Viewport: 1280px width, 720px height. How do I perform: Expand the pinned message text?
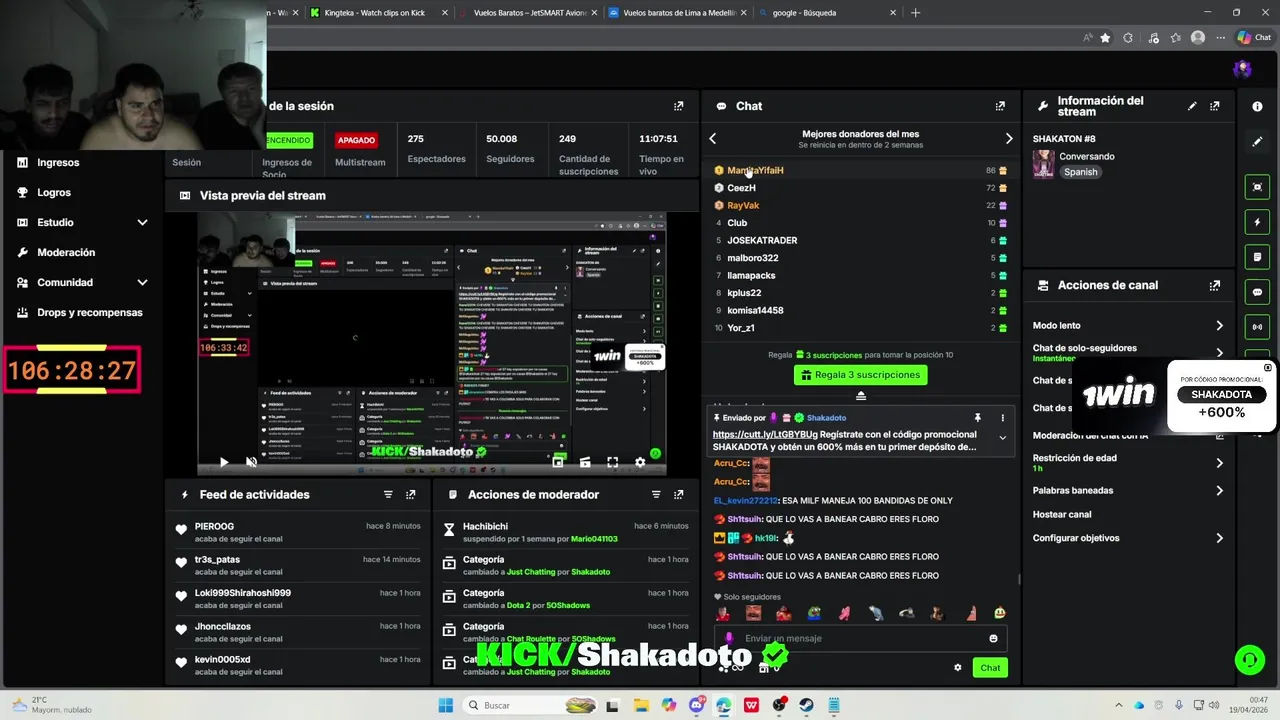coord(1003,437)
